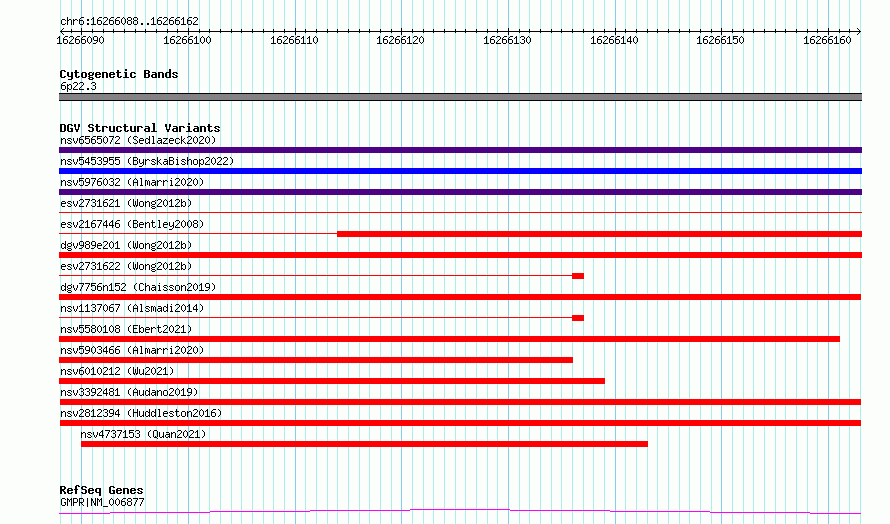Click ruler position 16266090
The image size is (890, 524).
[81, 40]
